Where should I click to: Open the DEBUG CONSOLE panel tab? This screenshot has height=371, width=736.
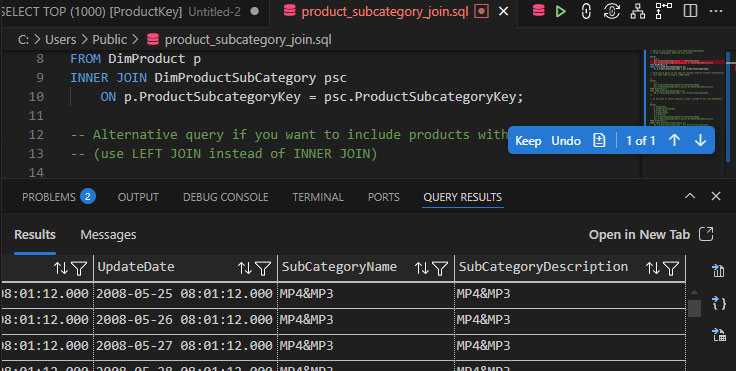pyautogui.click(x=225, y=197)
